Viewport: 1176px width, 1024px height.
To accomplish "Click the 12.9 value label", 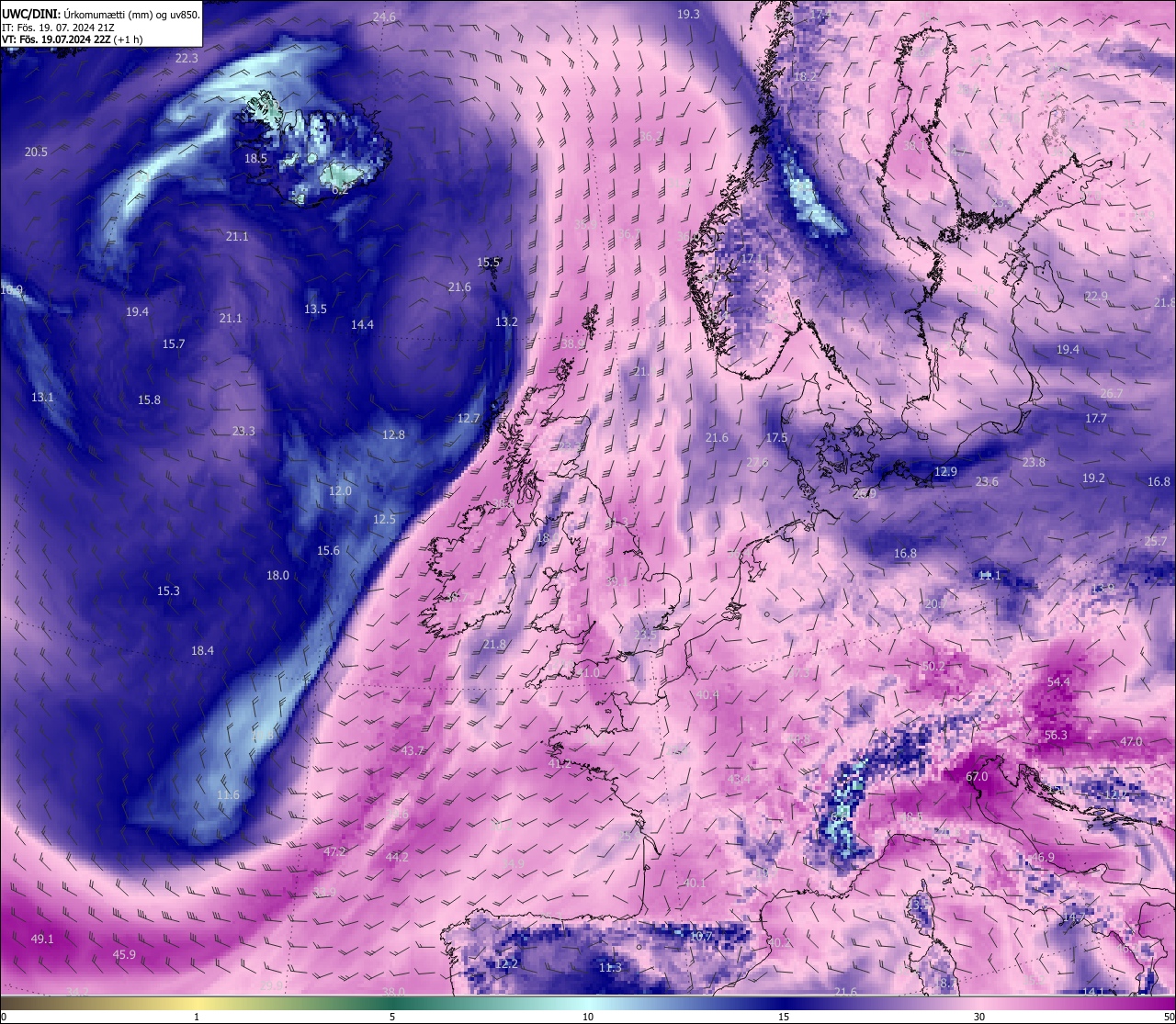I will pos(945,472).
